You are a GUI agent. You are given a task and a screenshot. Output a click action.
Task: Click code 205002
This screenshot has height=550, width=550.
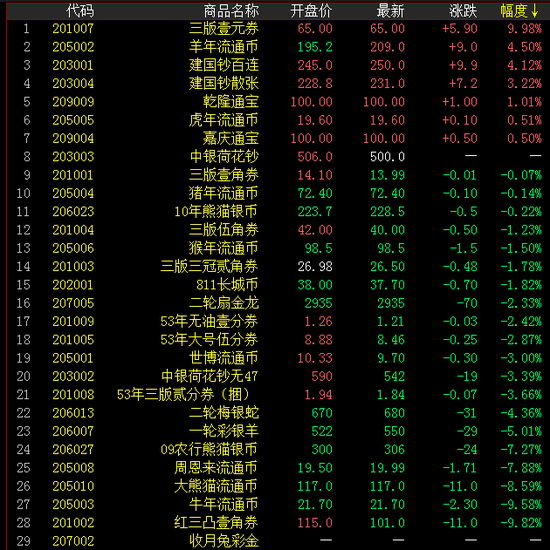click(x=73, y=47)
